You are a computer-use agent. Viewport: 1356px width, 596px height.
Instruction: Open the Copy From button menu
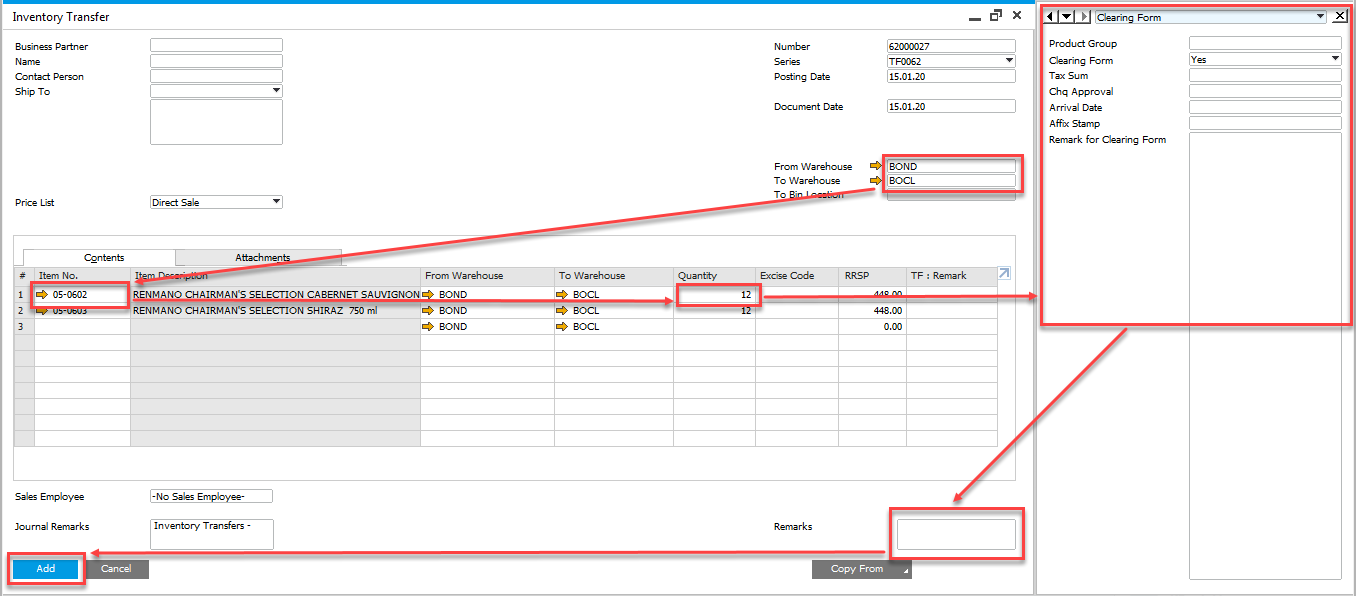click(862, 569)
